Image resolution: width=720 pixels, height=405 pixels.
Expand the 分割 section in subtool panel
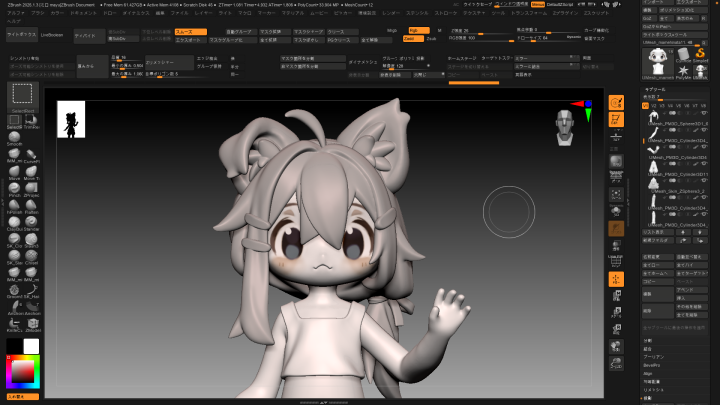point(647,341)
